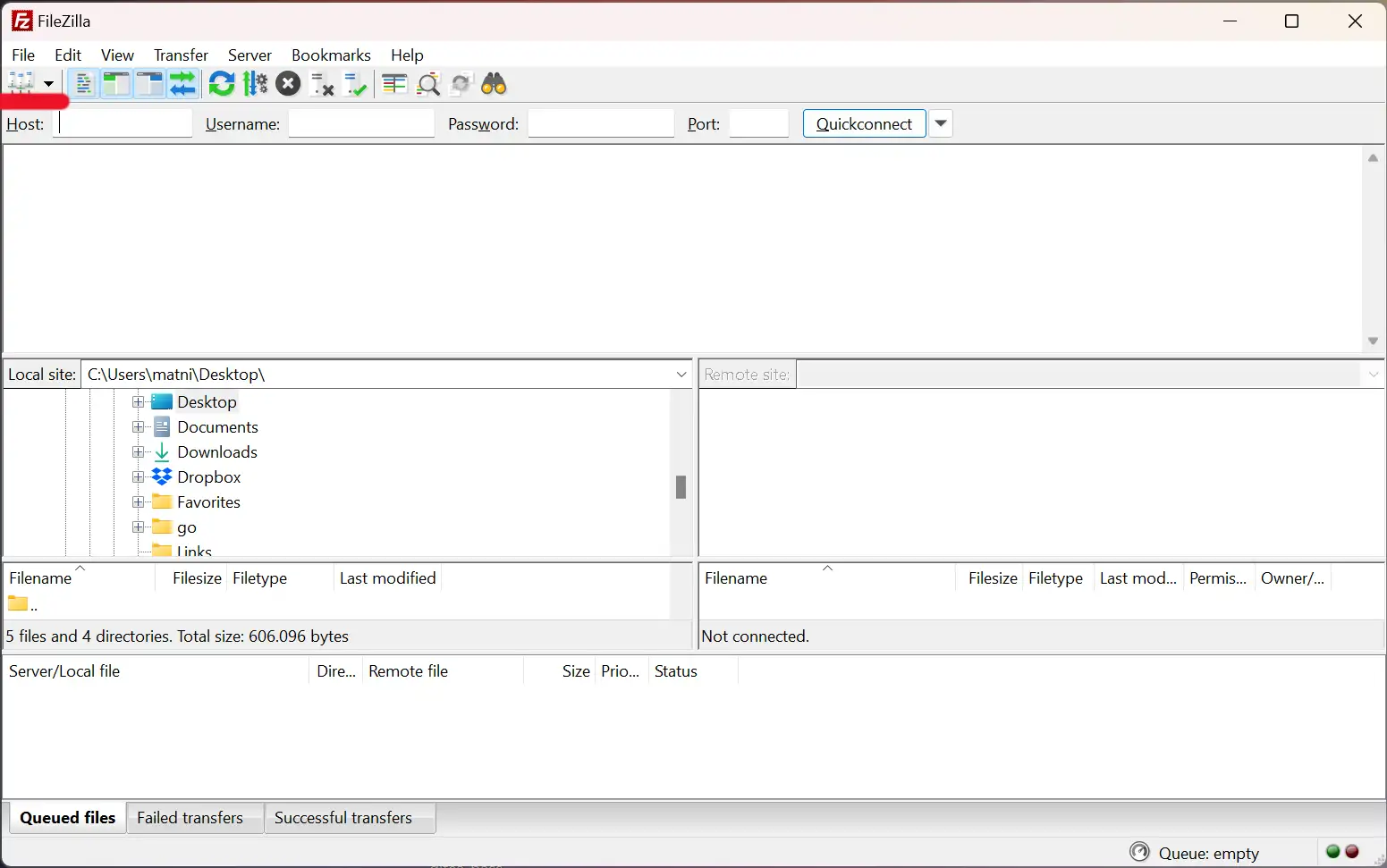Viewport: 1387px width, 868px height.
Task: Disconnect from the current server
Action: coord(321,83)
